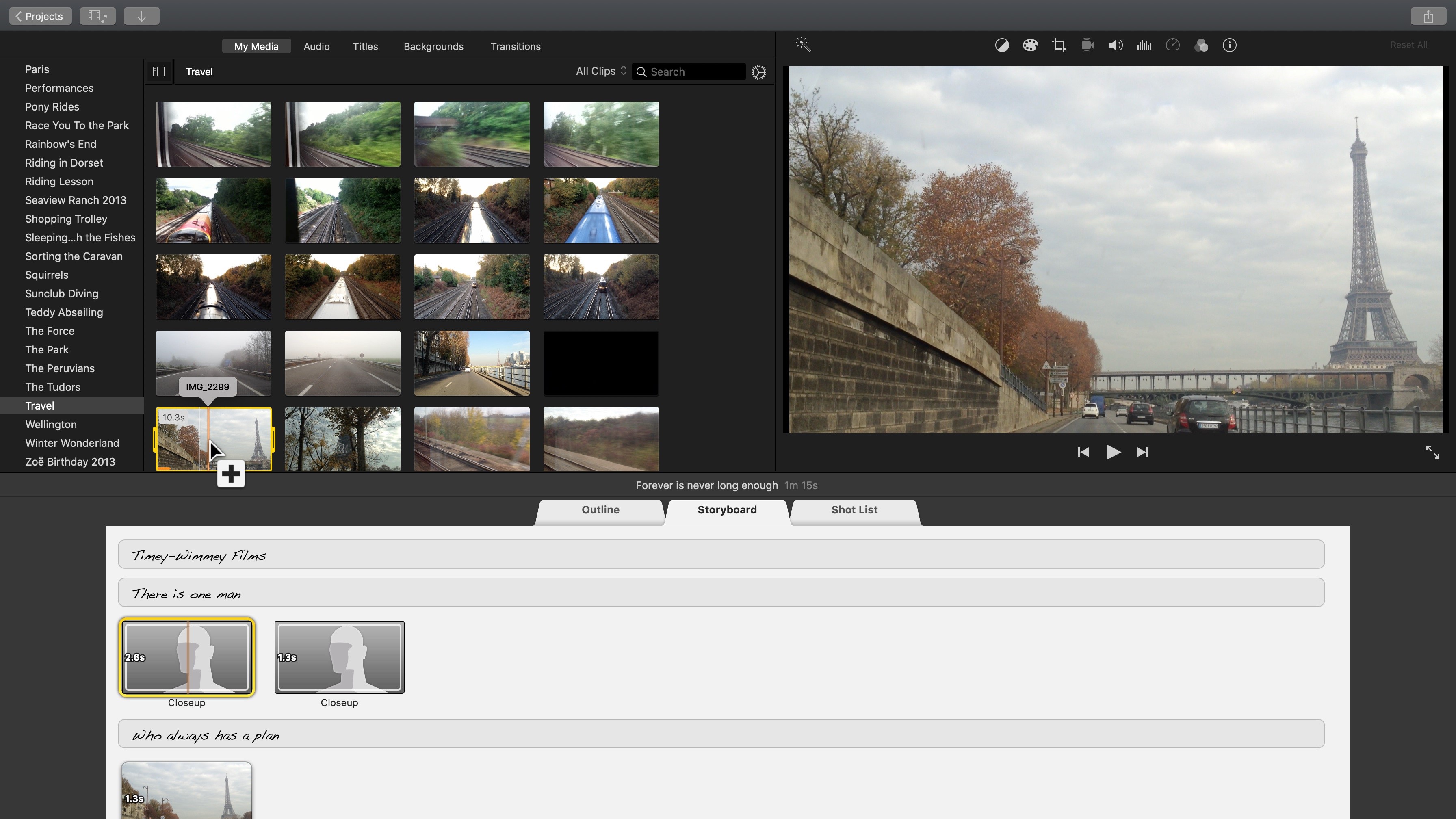This screenshot has height=819, width=1456.
Task: Select the black empty clip thumbnail
Action: click(x=601, y=363)
